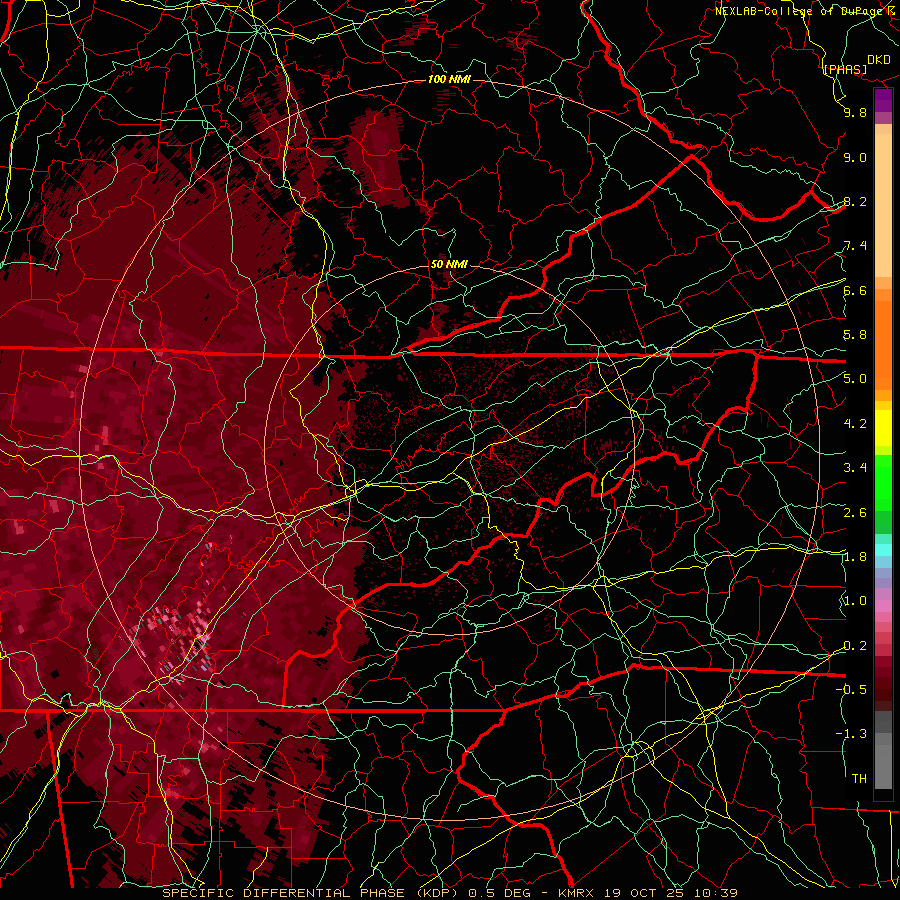Click the 9.8 color scale value
The width and height of the screenshot is (900, 900).
click(x=855, y=112)
